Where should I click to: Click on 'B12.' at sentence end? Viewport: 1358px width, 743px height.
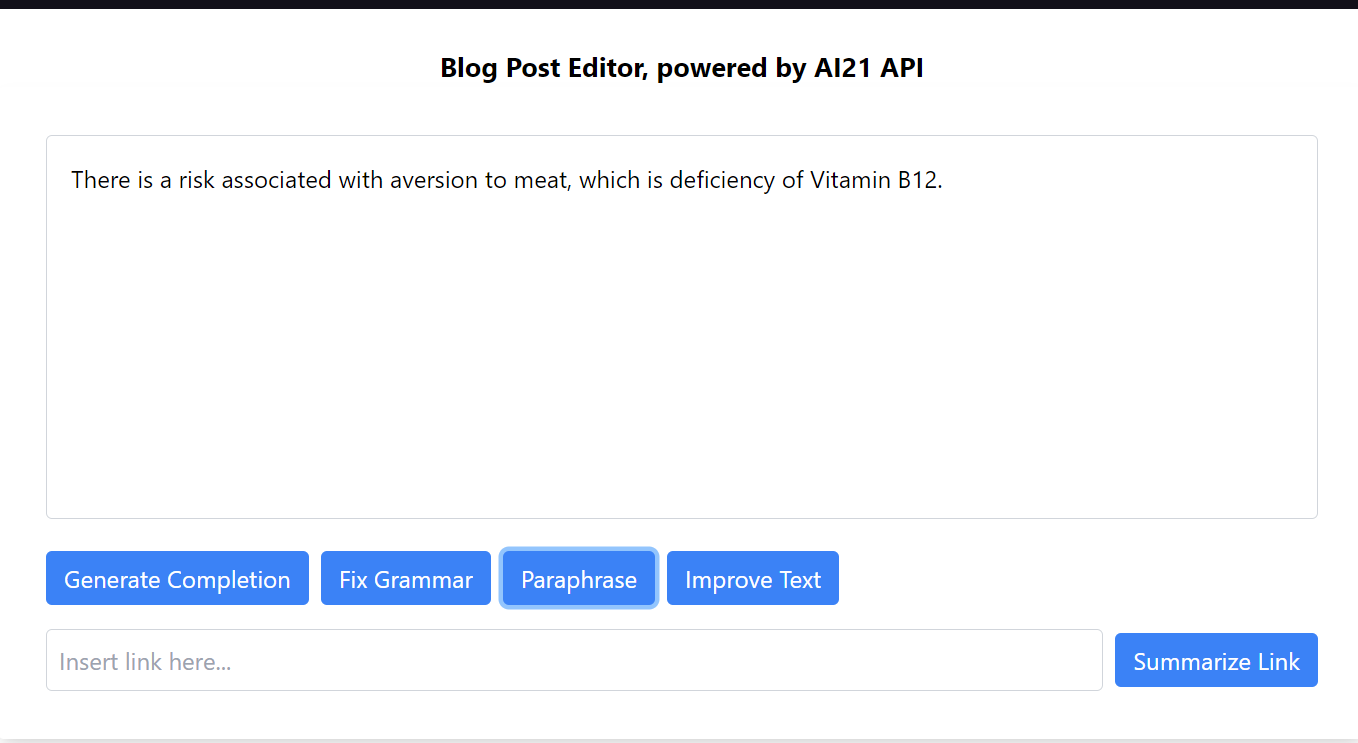(920, 181)
